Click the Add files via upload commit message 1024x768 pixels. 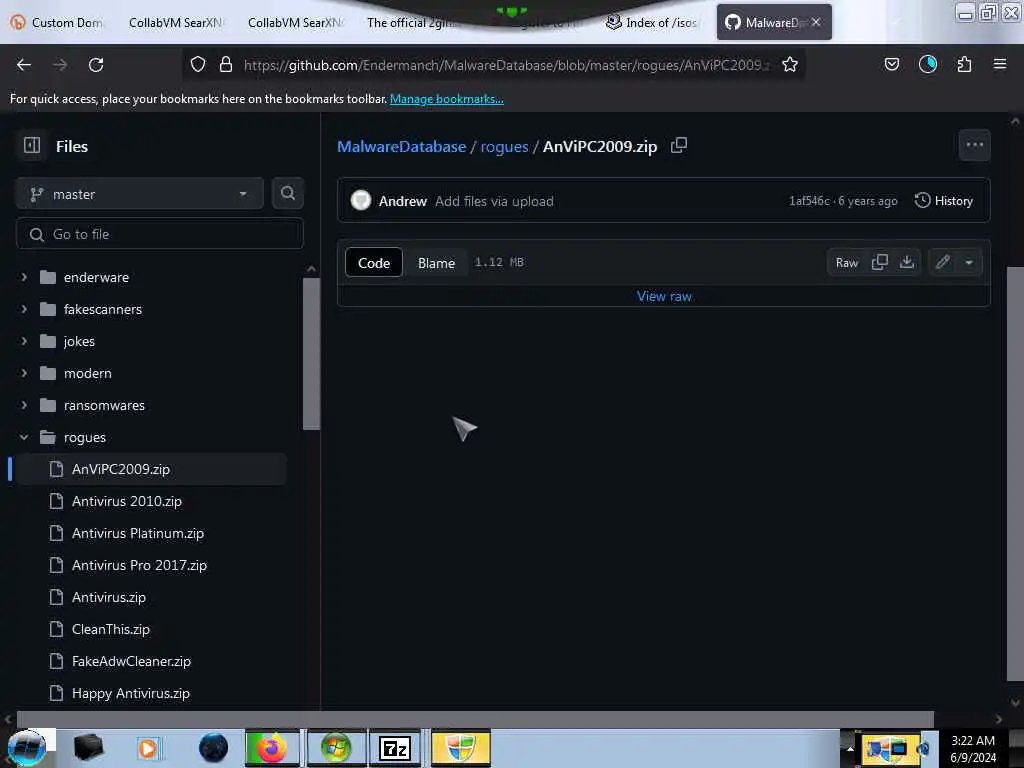[494, 201]
